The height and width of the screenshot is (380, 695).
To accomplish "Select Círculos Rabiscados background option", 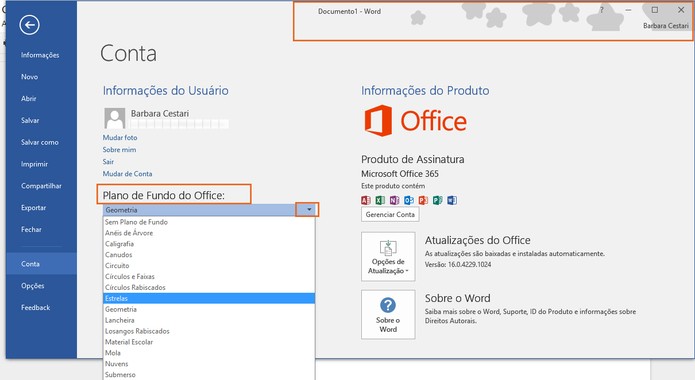I will (209, 287).
